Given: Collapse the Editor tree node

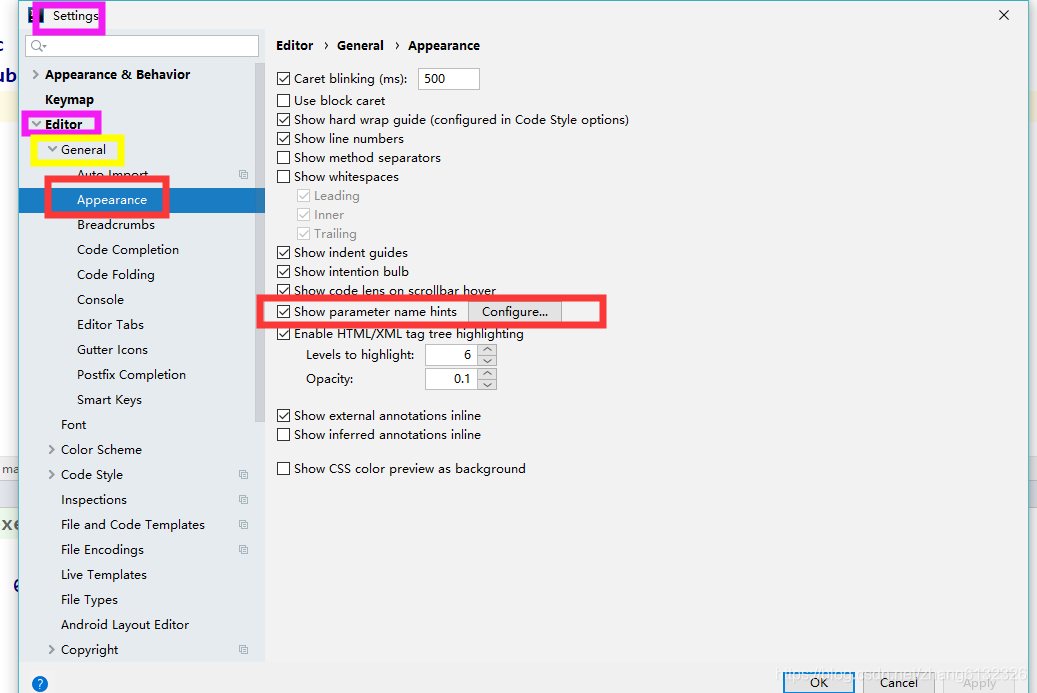Looking at the screenshot, I should pyautogui.click(x=36, y=124).
